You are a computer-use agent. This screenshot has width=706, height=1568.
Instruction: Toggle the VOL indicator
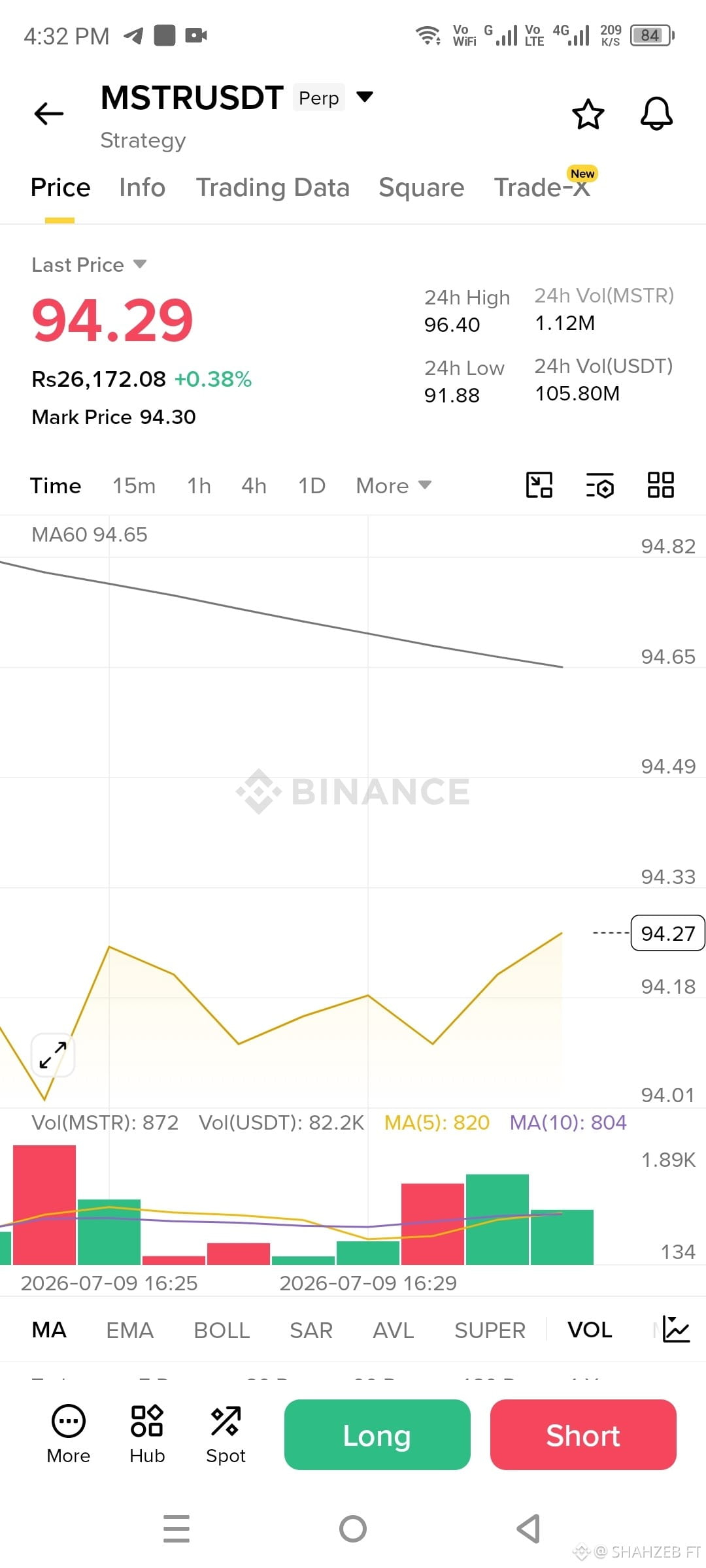(x=590, y=1330)
